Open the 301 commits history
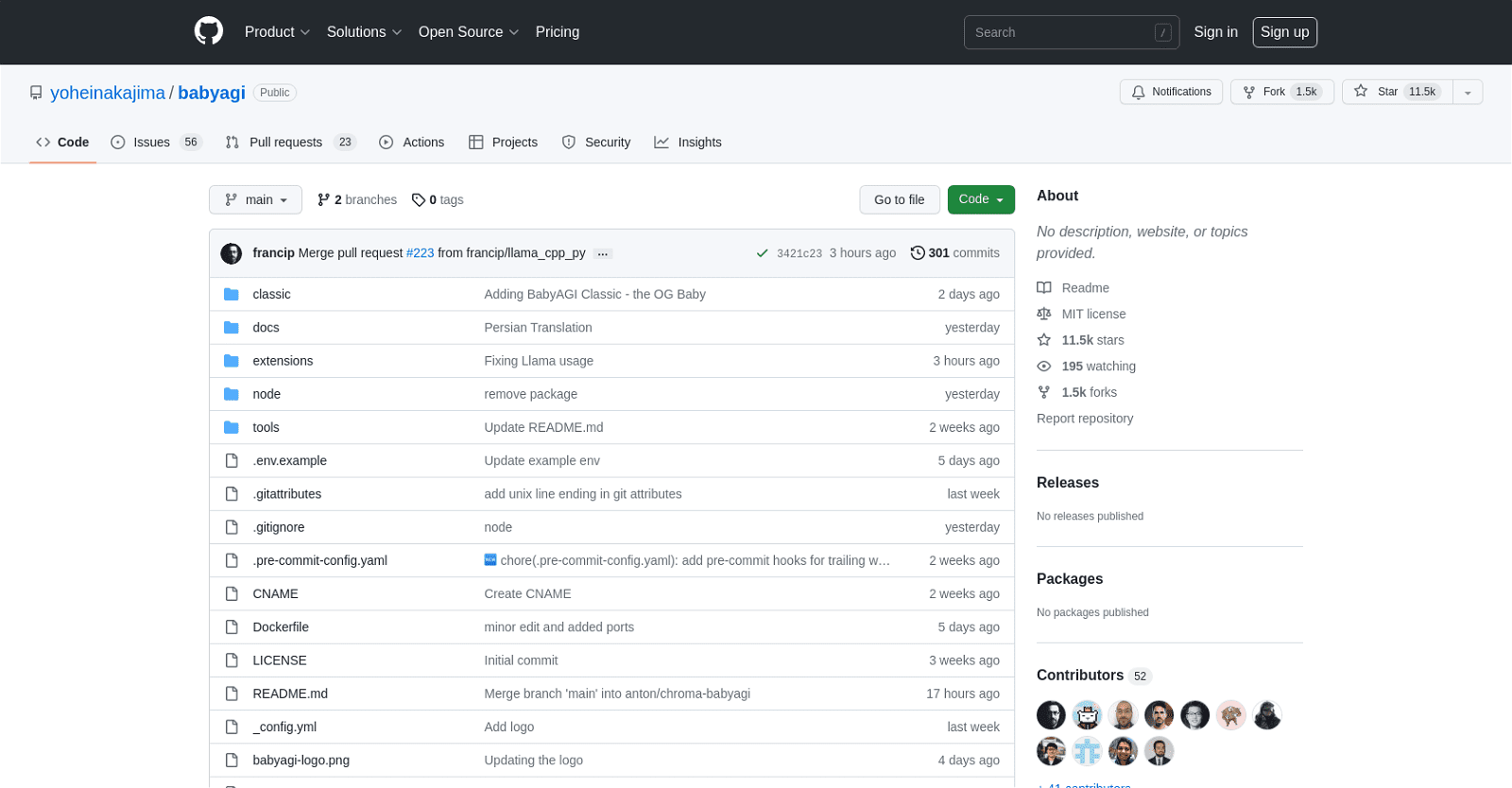Viewport: 1512px width, 788px height. tap(954, 253)
